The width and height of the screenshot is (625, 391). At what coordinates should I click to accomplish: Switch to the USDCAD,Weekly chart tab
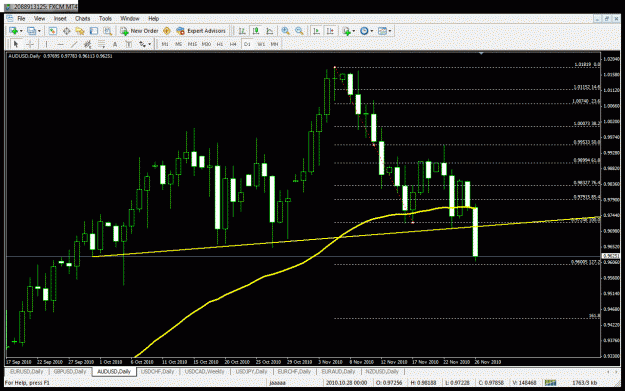coord(204,371)
